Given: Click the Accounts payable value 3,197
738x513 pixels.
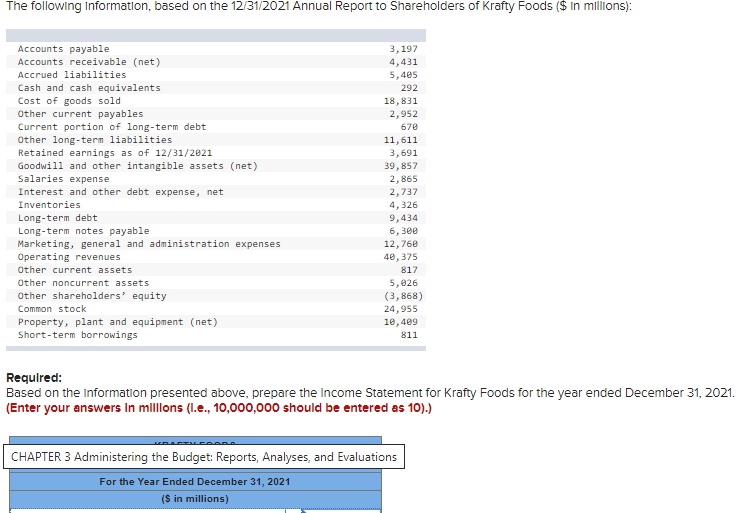Looking at the screenshot, I should tap(403, 49).
